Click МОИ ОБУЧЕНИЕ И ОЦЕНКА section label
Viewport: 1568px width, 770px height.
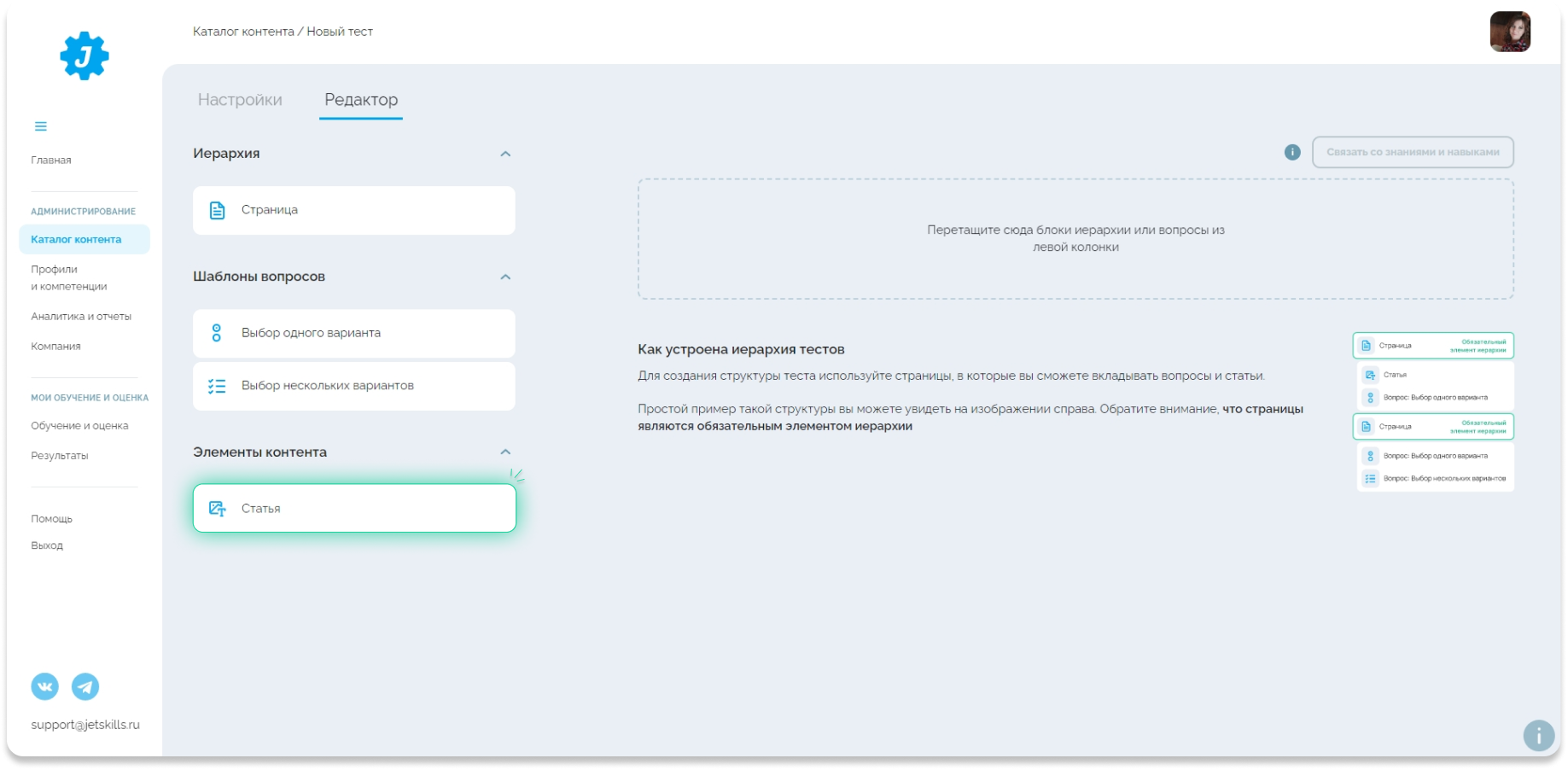click(x=90, y=398)
